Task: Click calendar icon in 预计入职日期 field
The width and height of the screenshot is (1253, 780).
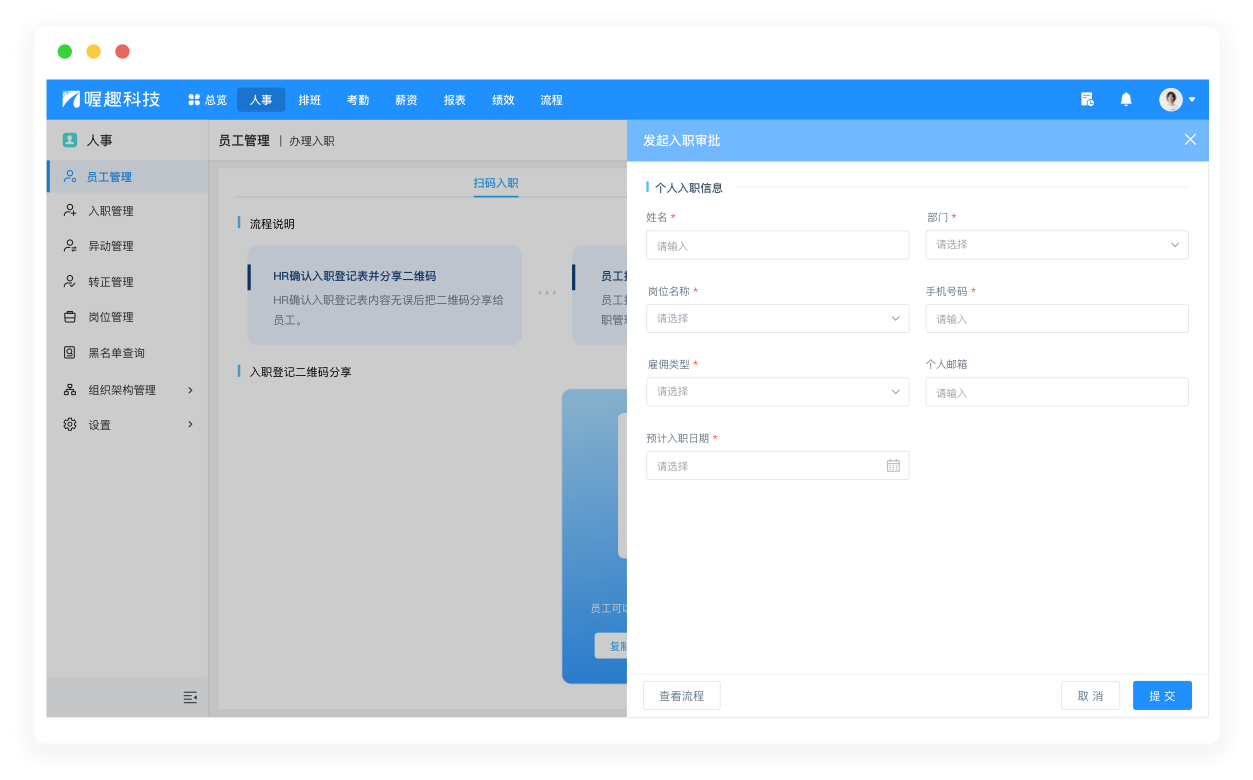Action: [x=893, y=466]
